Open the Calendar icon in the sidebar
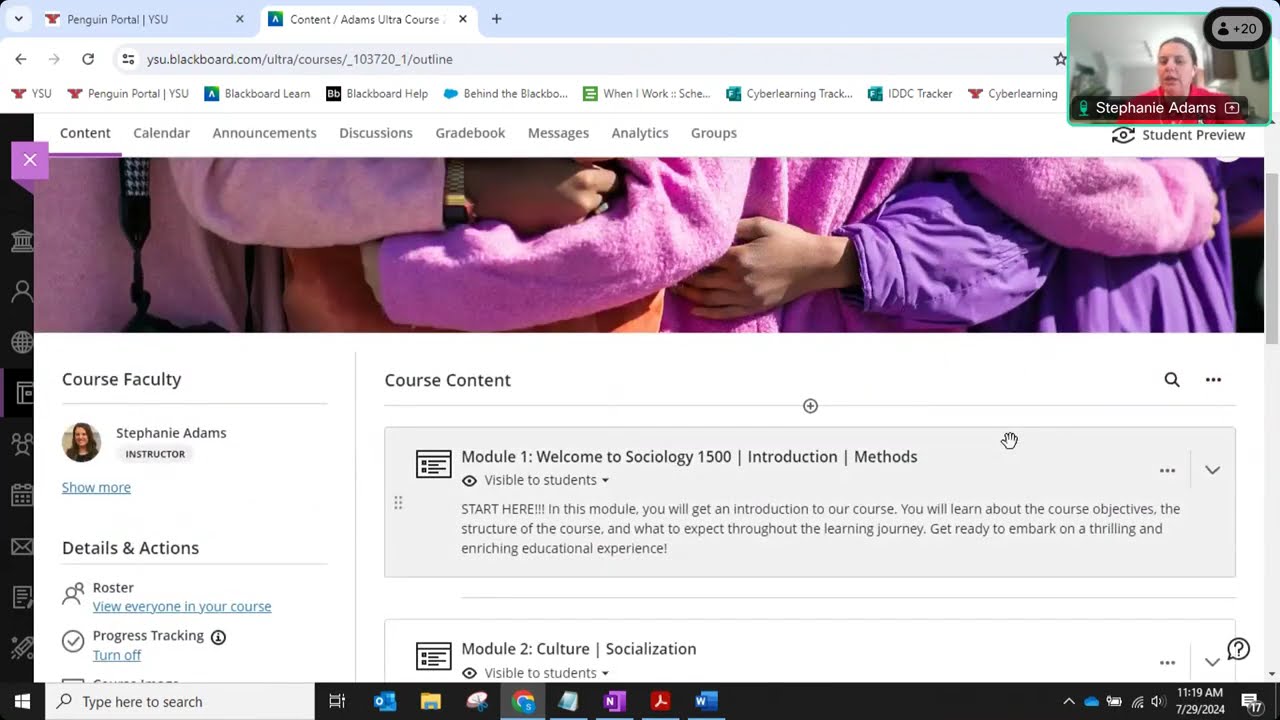This screenshot has width=1280, height=720. [21, 495]
